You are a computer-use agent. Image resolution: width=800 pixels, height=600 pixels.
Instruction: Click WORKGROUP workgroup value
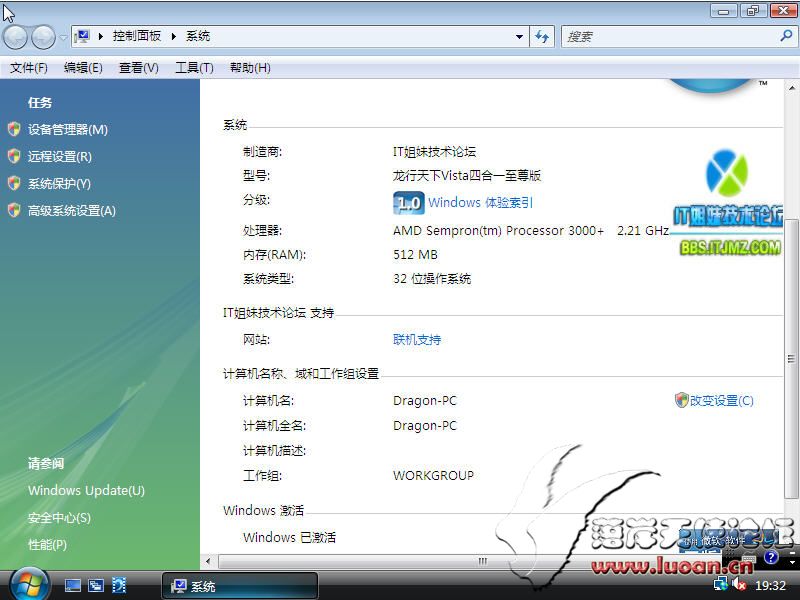[433, 476]
